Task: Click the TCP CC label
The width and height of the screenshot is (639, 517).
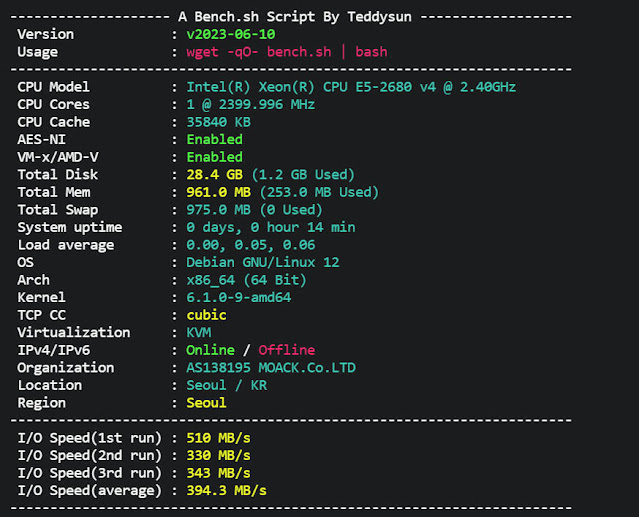Action: [41, 315]
